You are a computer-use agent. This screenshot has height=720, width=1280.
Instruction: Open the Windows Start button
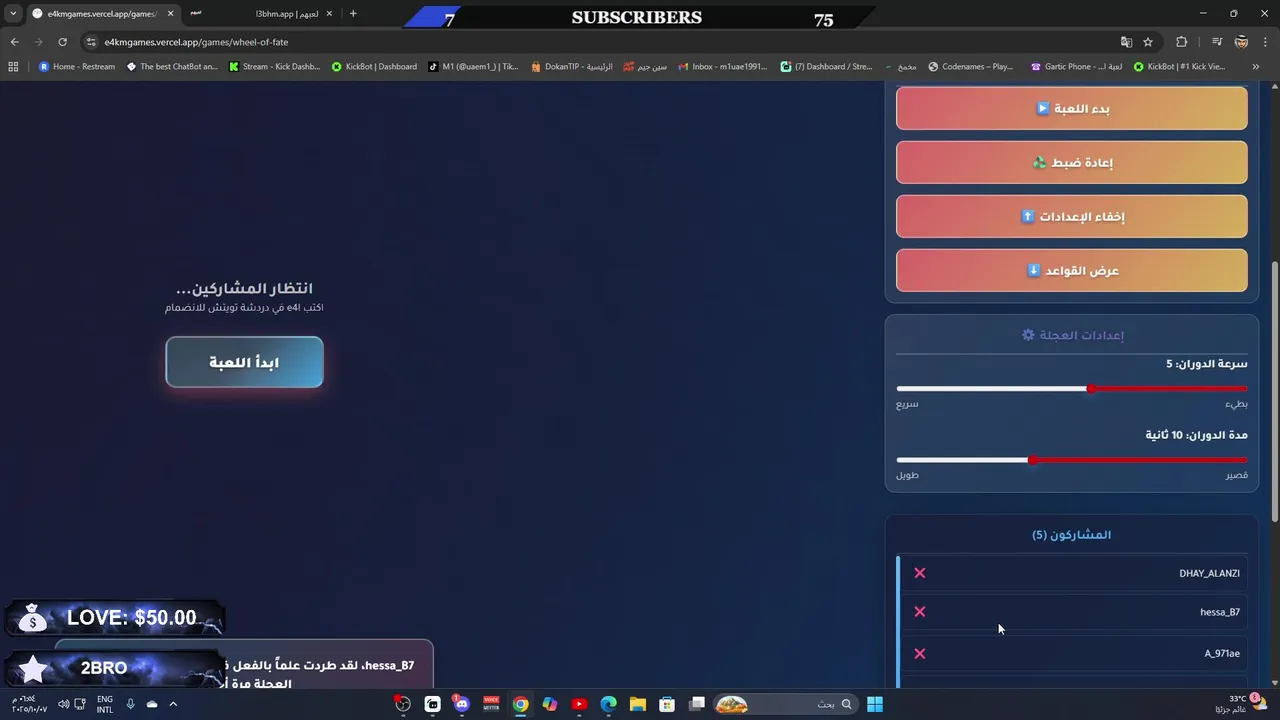(x=875, y=704)
